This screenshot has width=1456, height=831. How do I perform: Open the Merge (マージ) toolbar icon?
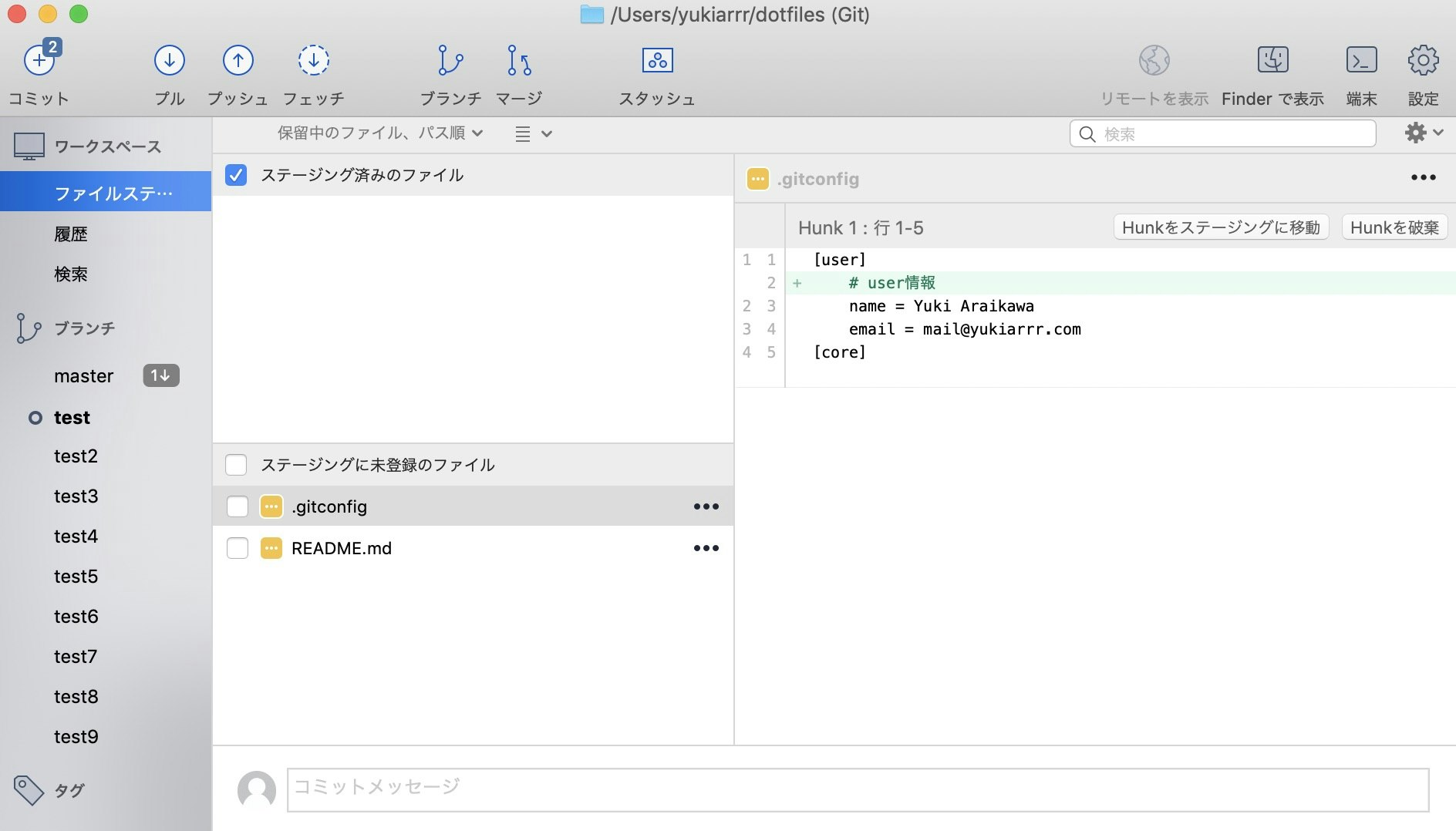(x=519, y=60)
